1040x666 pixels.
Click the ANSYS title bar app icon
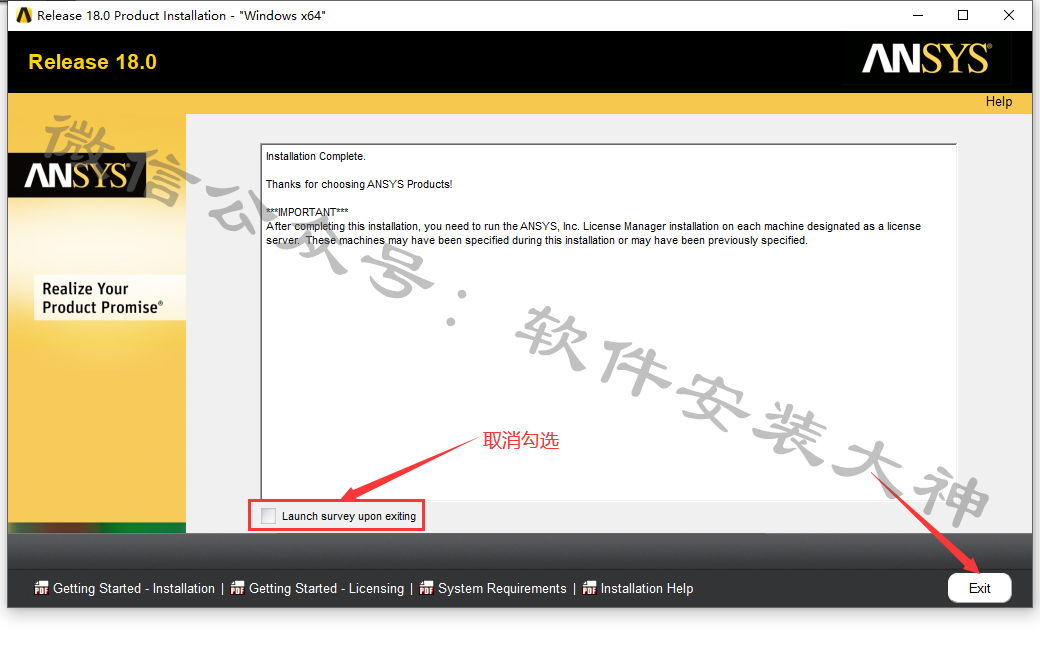point(24,15)
